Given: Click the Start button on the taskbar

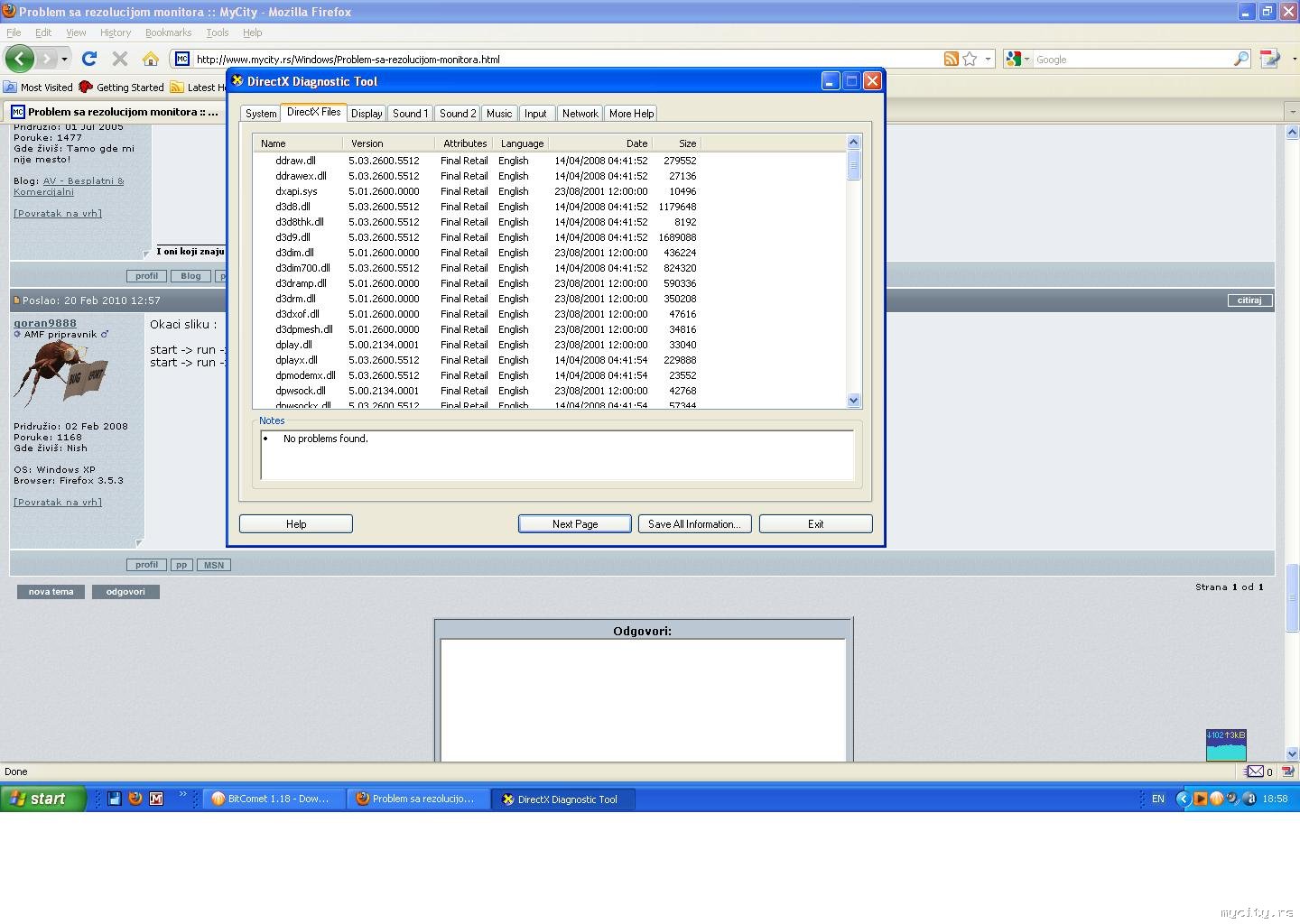Looking at the screenshot, I should tap(42, 799).
